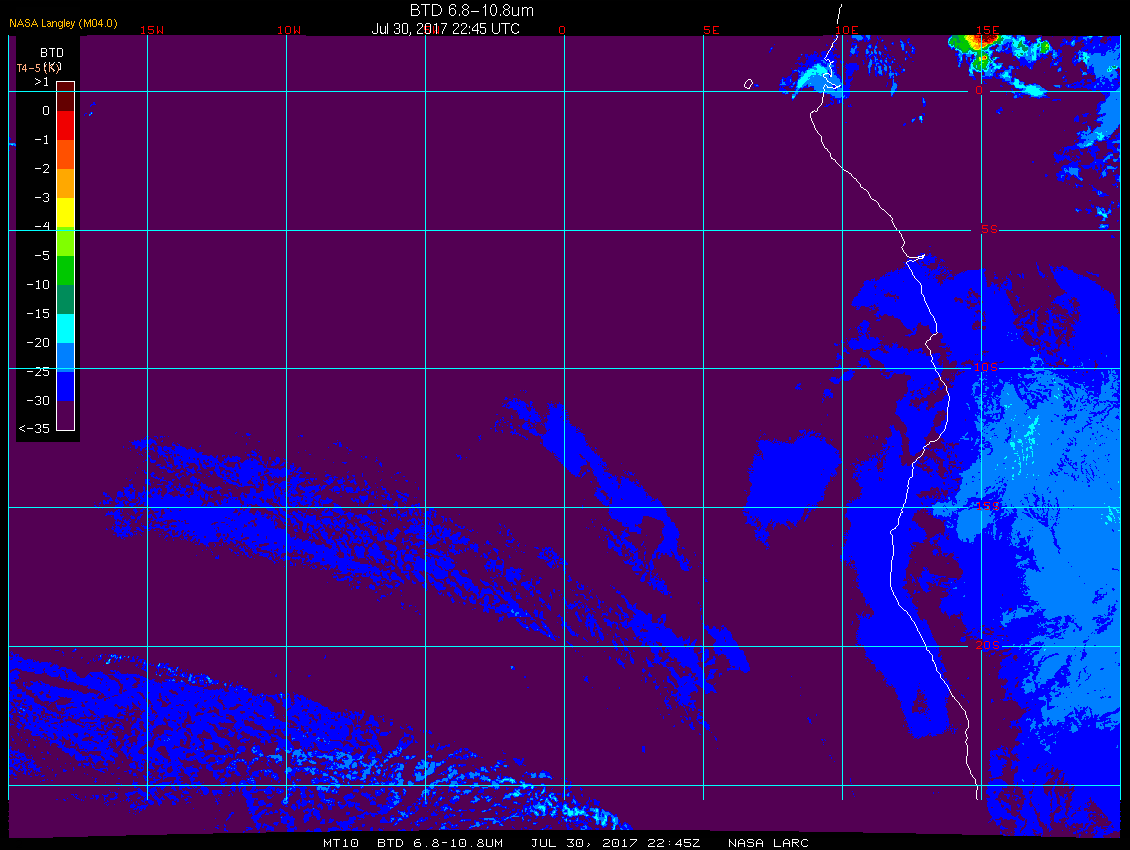
Task: Click the '15S' latitude label
Action: (988, 506)
